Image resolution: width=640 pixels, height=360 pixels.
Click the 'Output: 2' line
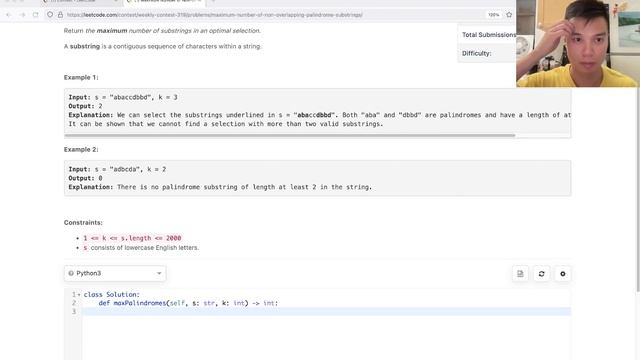[x=85, y=106]
